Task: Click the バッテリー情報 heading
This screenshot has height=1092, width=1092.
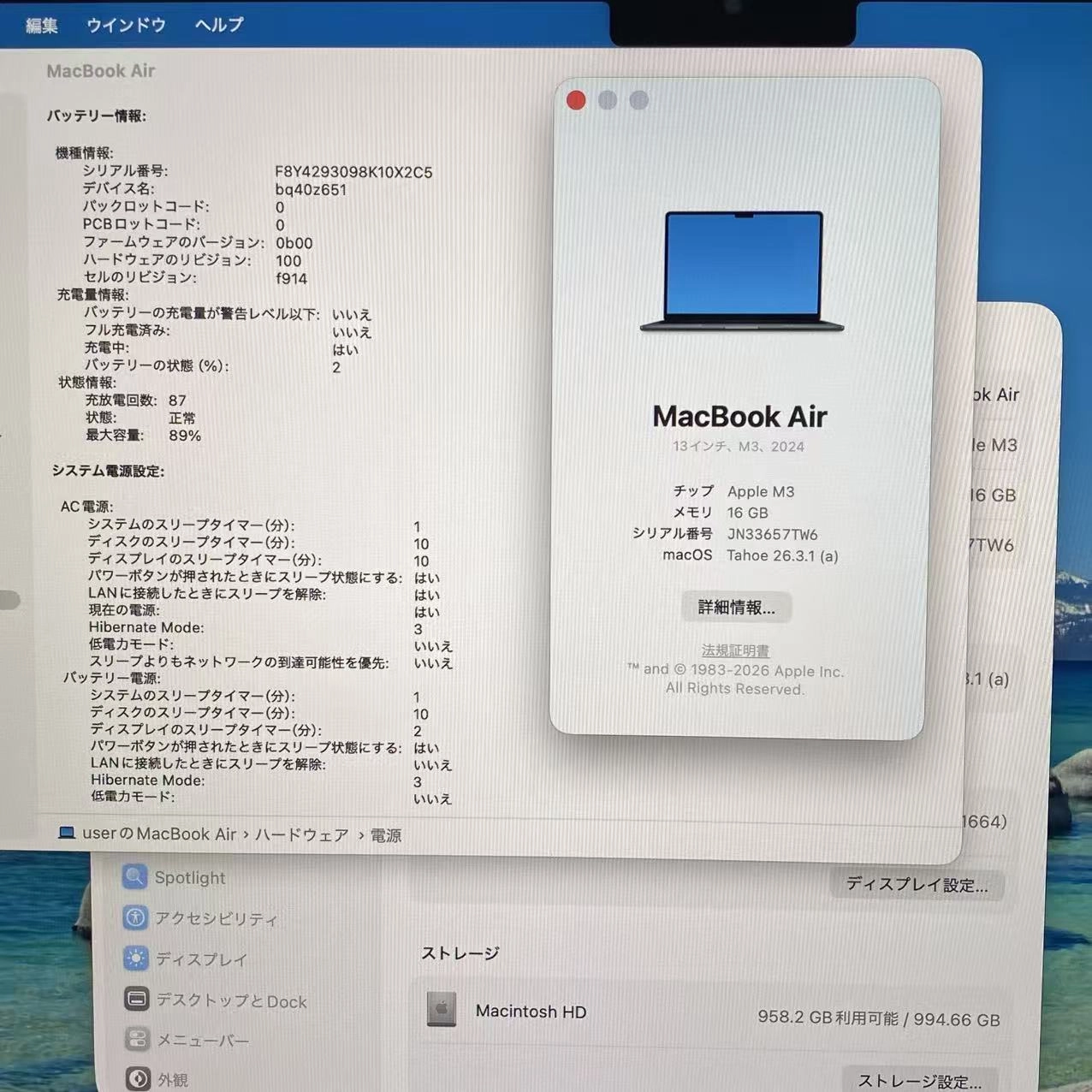Action: pyautogui.click(x=97, y=116)
